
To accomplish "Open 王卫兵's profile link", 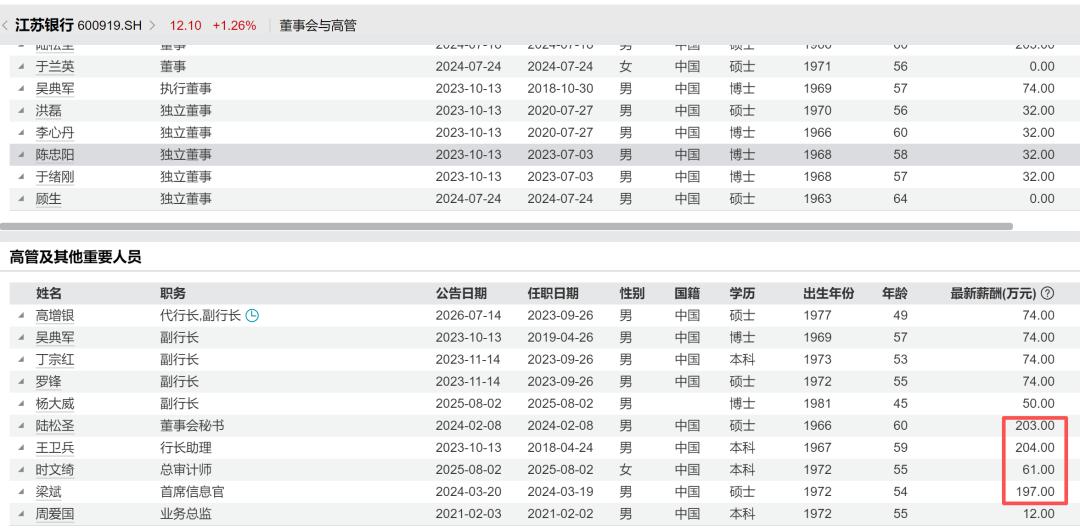I will 55,448.
